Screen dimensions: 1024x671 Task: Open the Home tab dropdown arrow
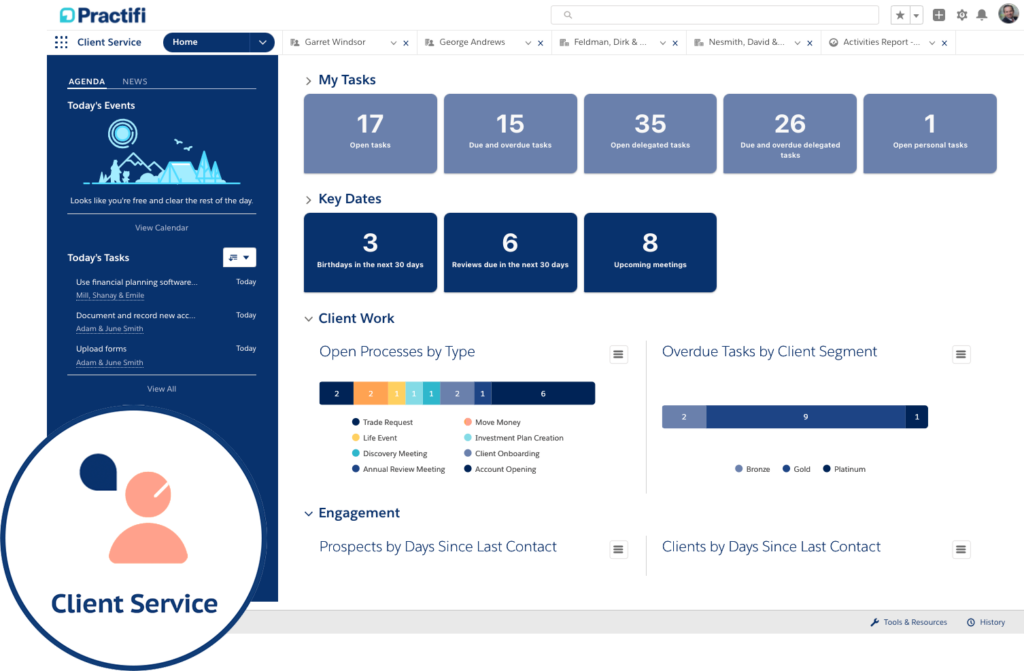click(261, 41)
